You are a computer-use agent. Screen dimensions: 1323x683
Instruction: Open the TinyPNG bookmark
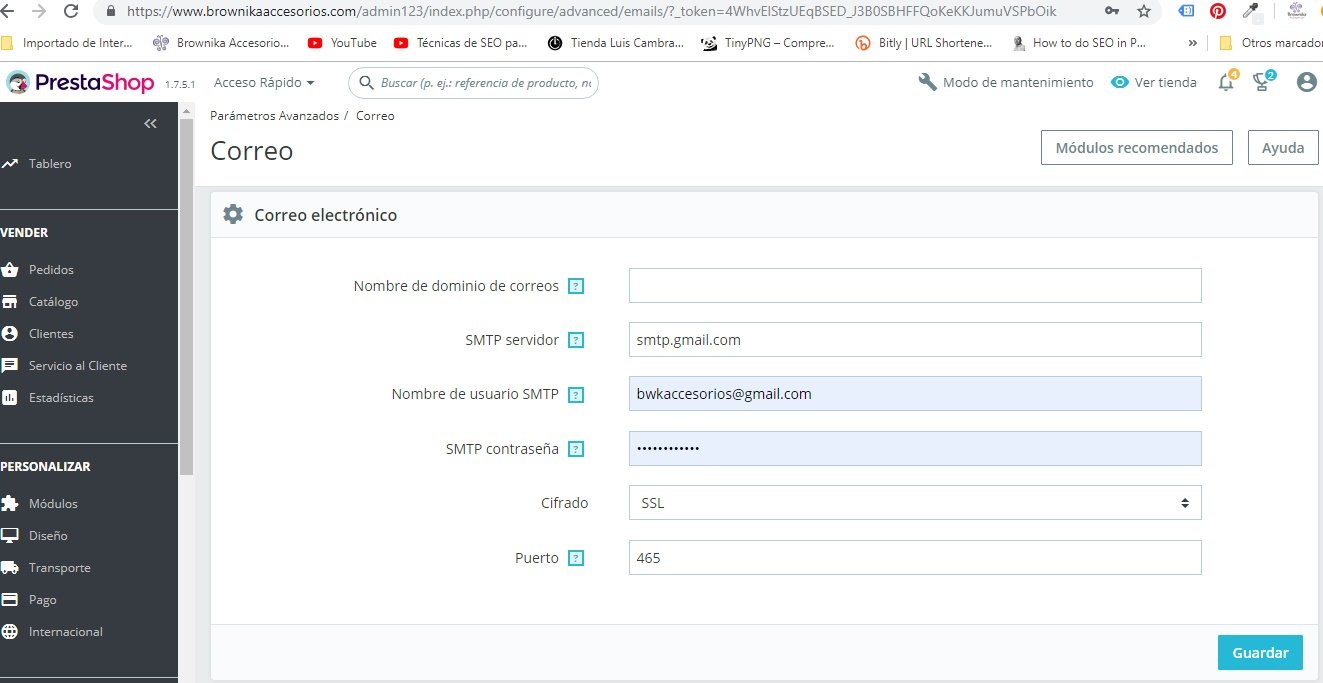tap(770, 43)
